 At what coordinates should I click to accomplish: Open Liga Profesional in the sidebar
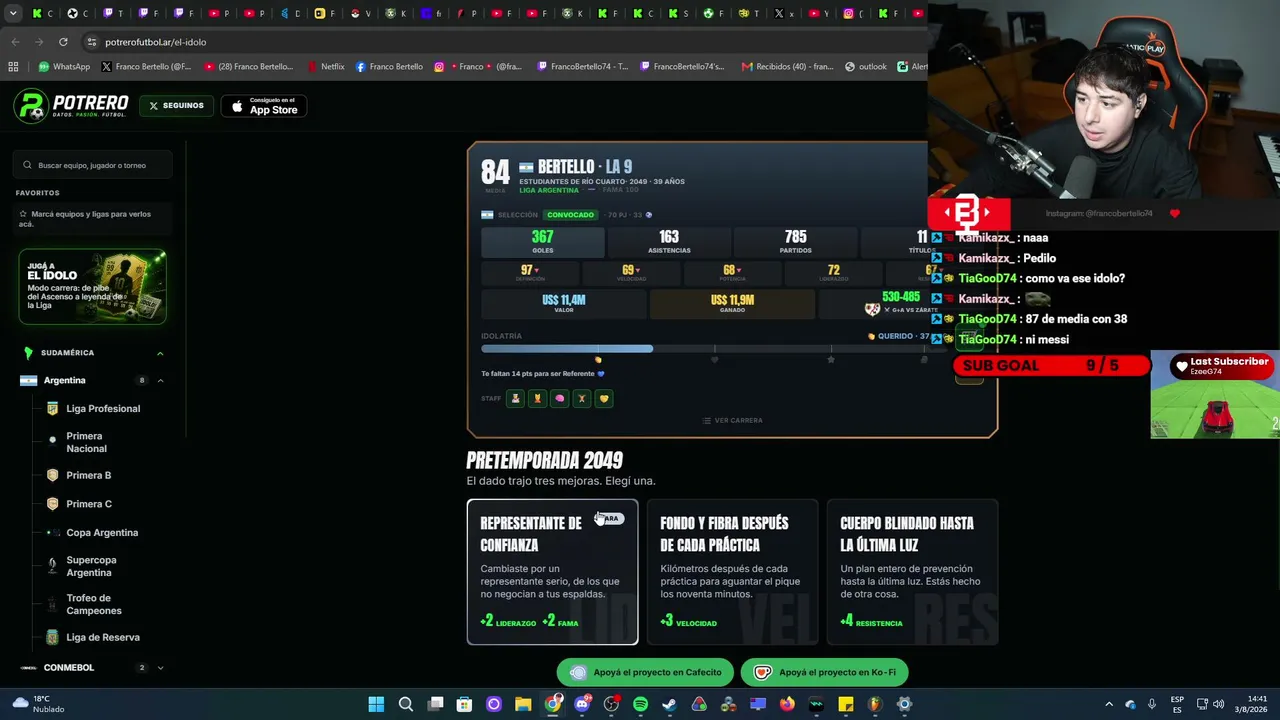[x=103, y=408]
